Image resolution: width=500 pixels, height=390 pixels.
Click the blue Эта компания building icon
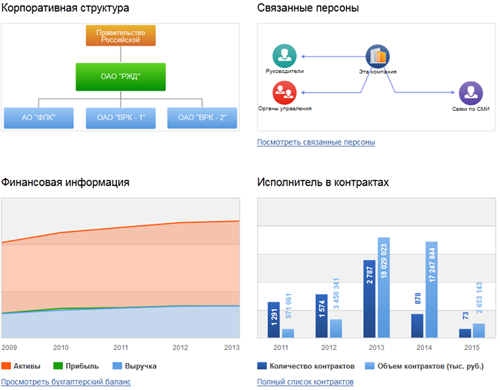(378, 56)
